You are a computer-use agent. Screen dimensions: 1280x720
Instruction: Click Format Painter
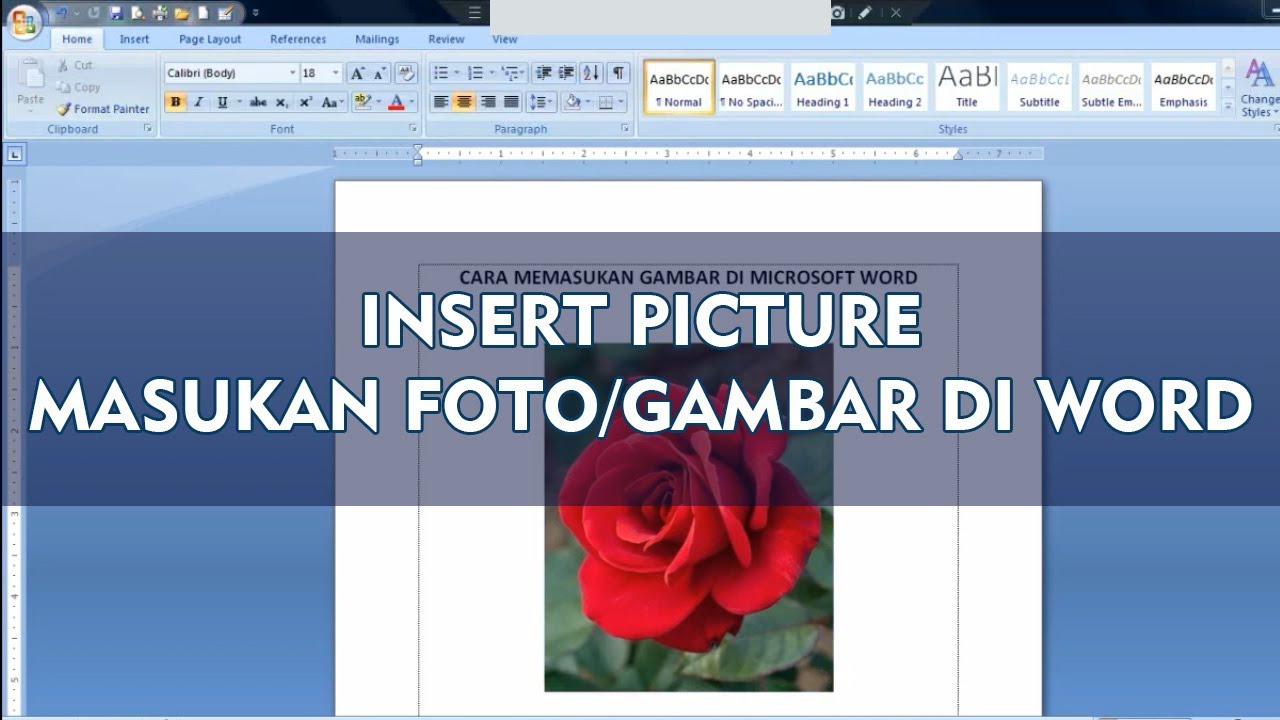point(103,109)
